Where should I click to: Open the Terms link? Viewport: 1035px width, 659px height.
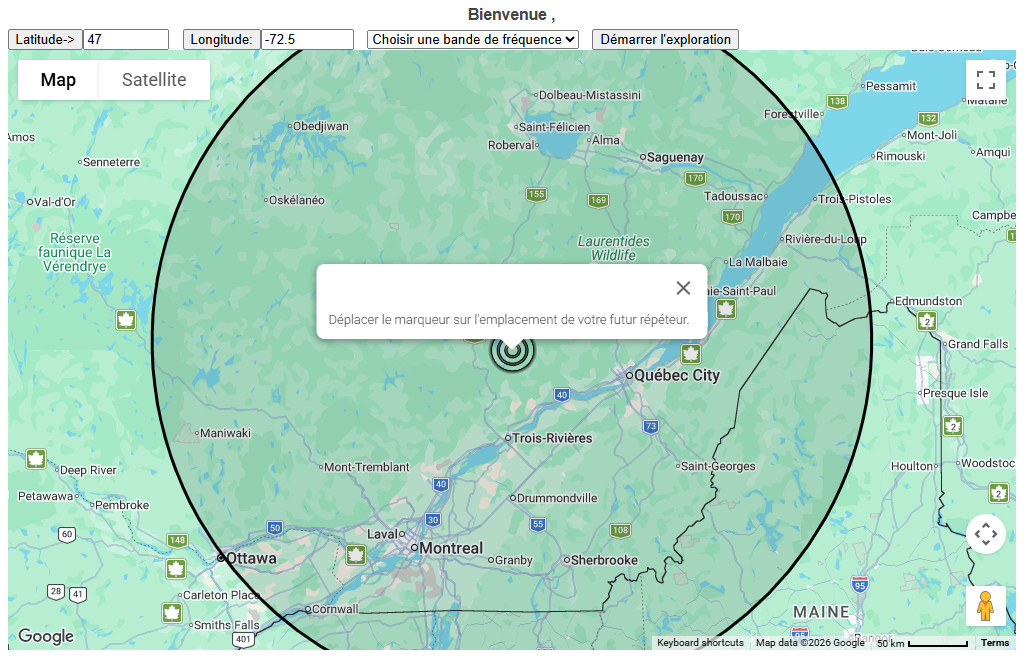(x=995, y=642)
